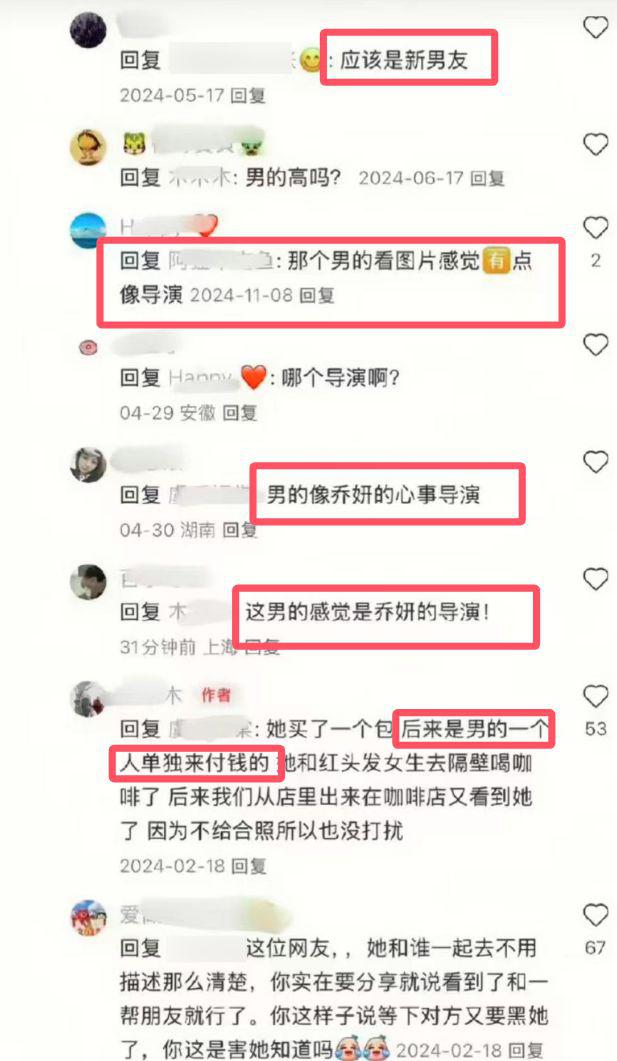
Task: Like the '应该是新男友' comment
Action: click(595, 27)
